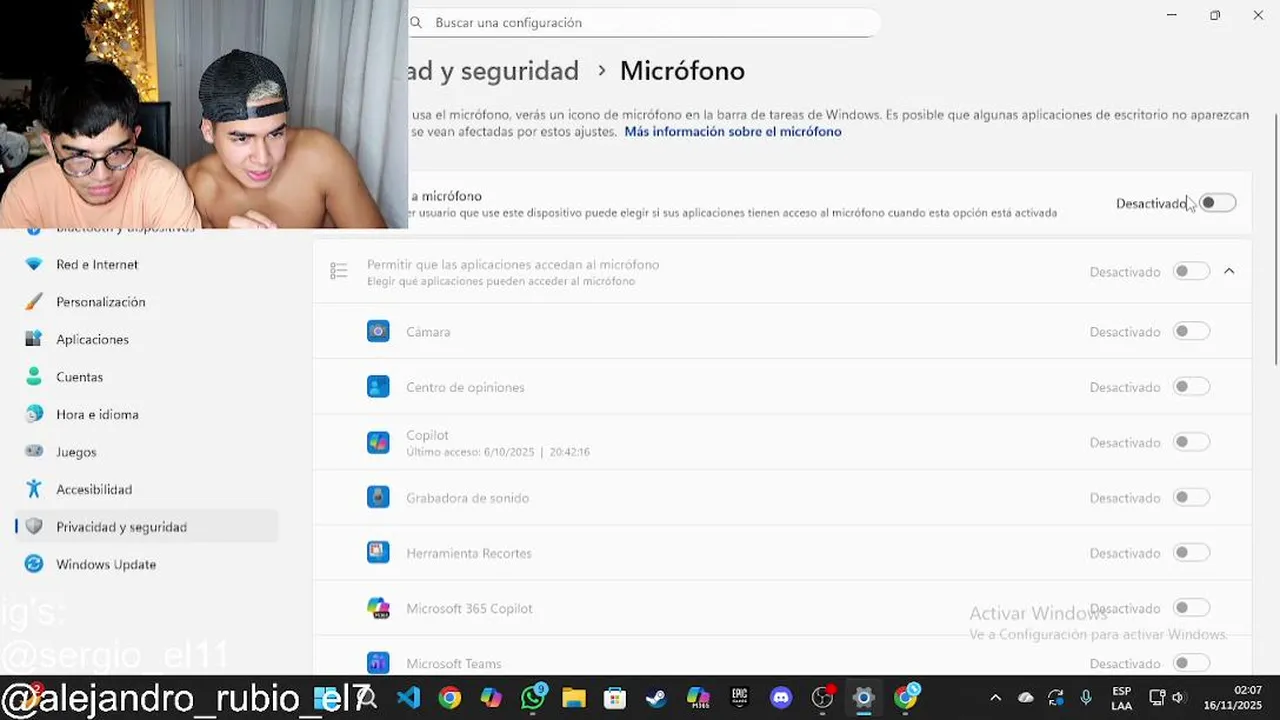The width and height of the screenshot is (1280, 720).
Task: Click the 'Micrófono' page title
Action: tap(682, 71)
